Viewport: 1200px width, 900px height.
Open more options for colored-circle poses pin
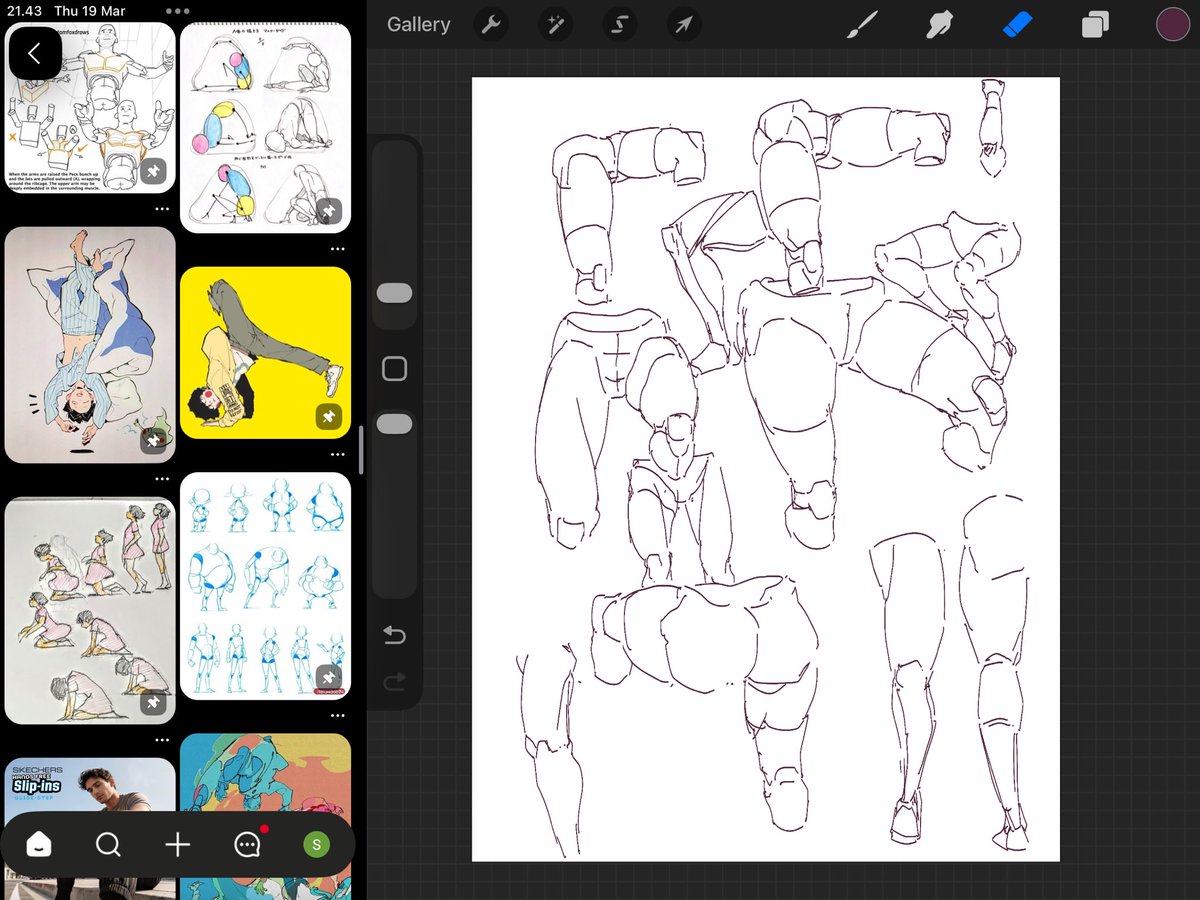[x=337, y=249]
